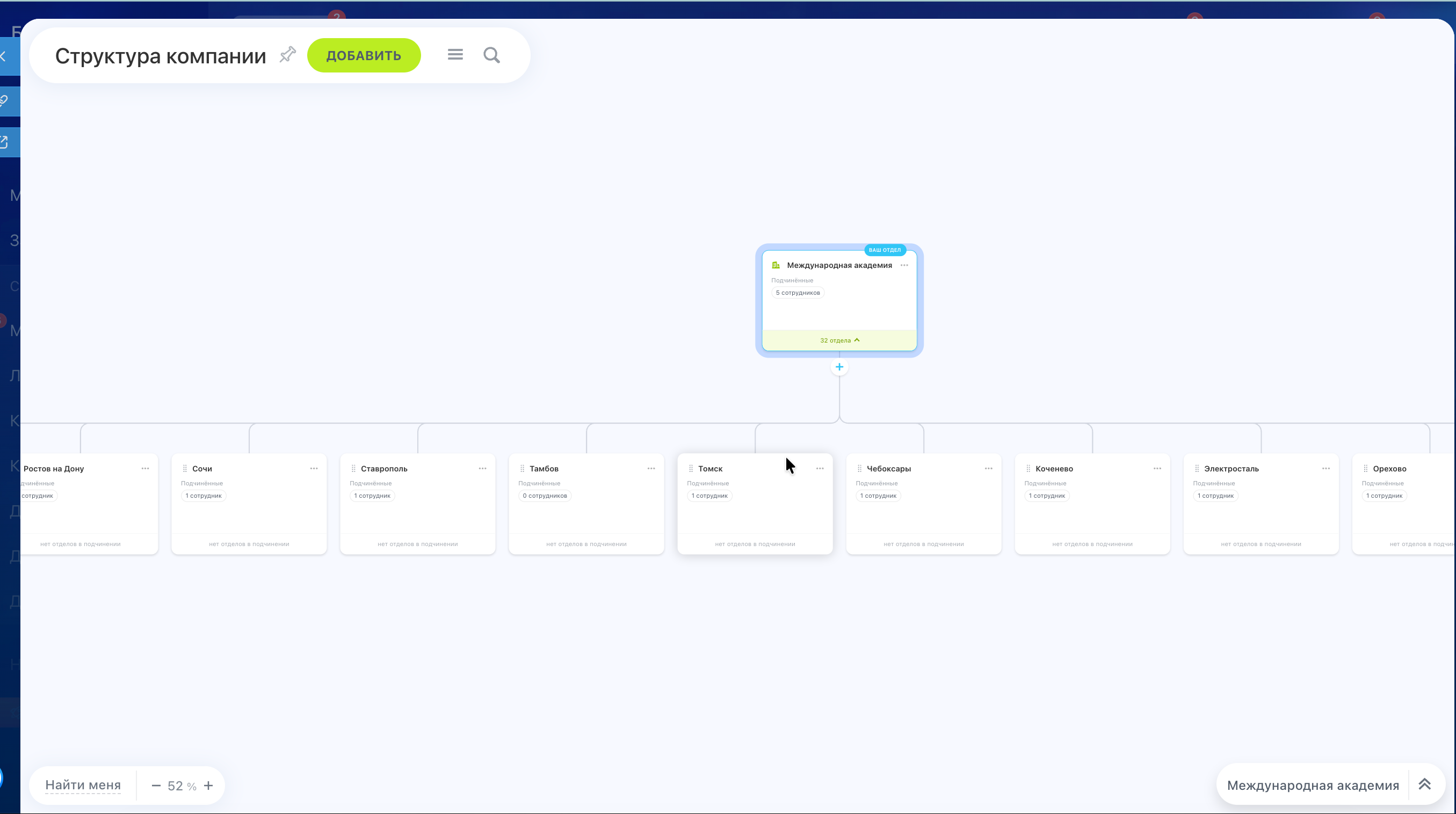This screenshot has height=814, width=1456.
Task: Open three-dot menu on Электросталь card
Action: coord(1325,468)
